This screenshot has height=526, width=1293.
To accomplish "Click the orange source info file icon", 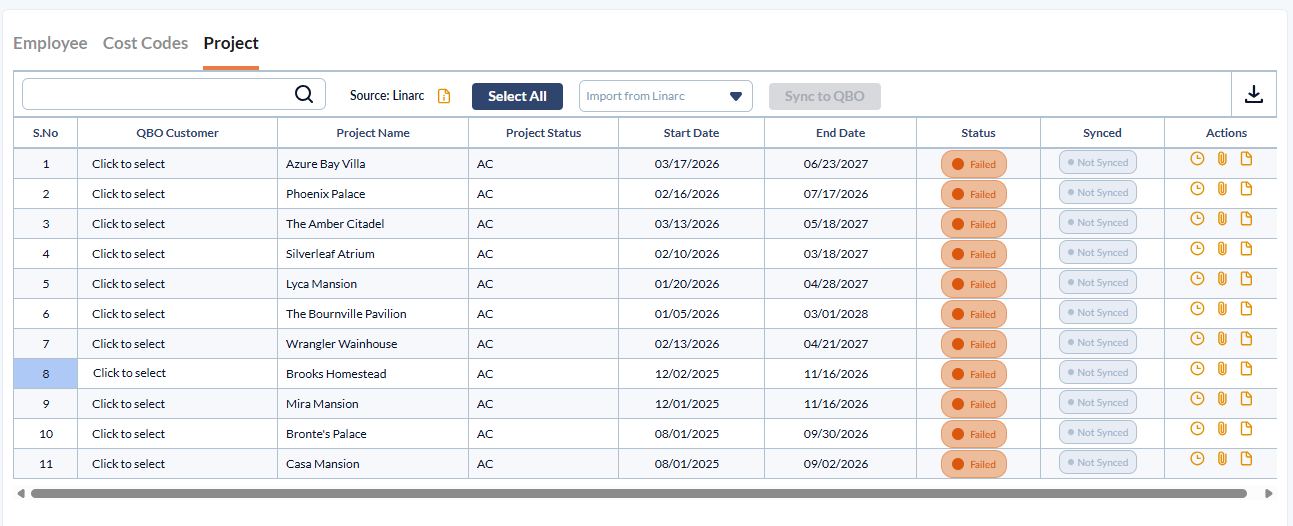I will pos(444,96).
